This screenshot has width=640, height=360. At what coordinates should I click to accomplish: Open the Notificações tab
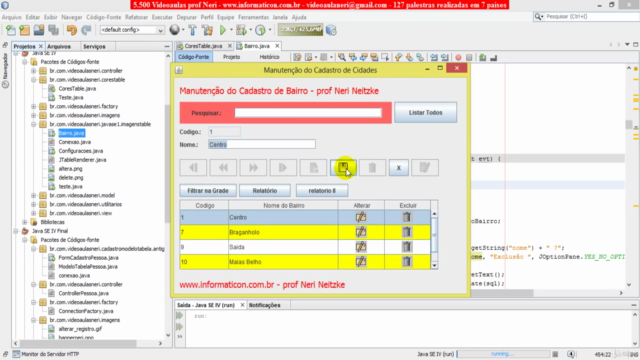coord(264,305)
